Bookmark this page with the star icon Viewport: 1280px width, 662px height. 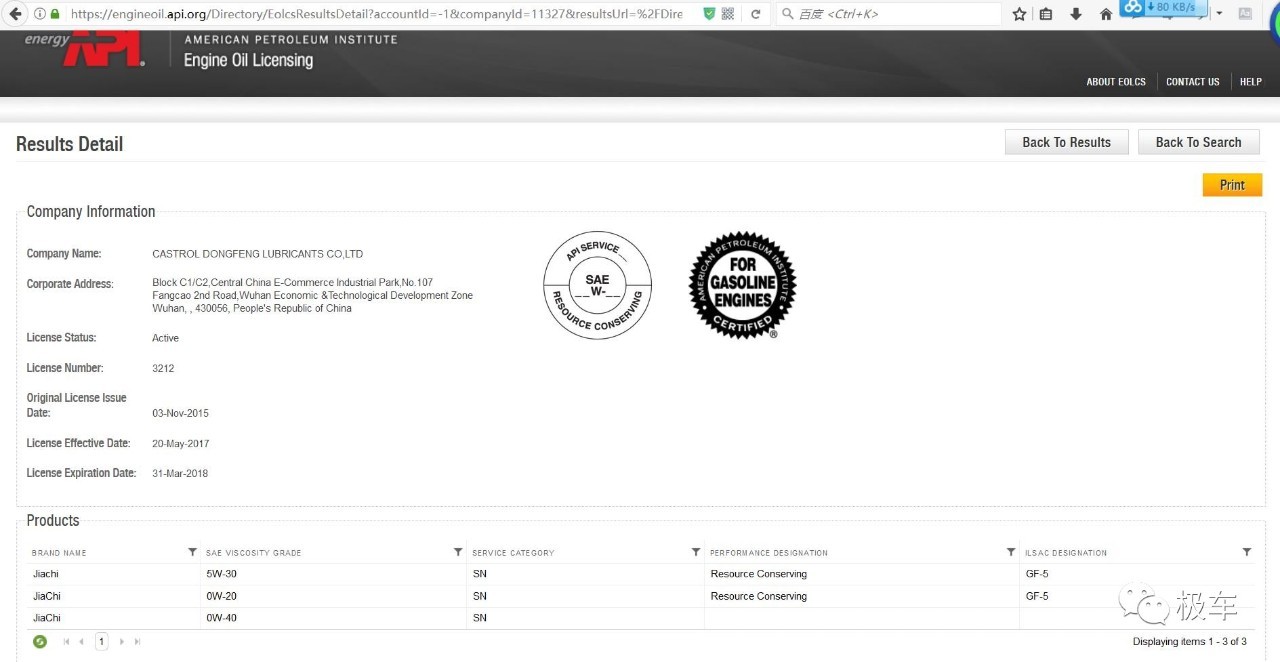(x=1019, y=14)
